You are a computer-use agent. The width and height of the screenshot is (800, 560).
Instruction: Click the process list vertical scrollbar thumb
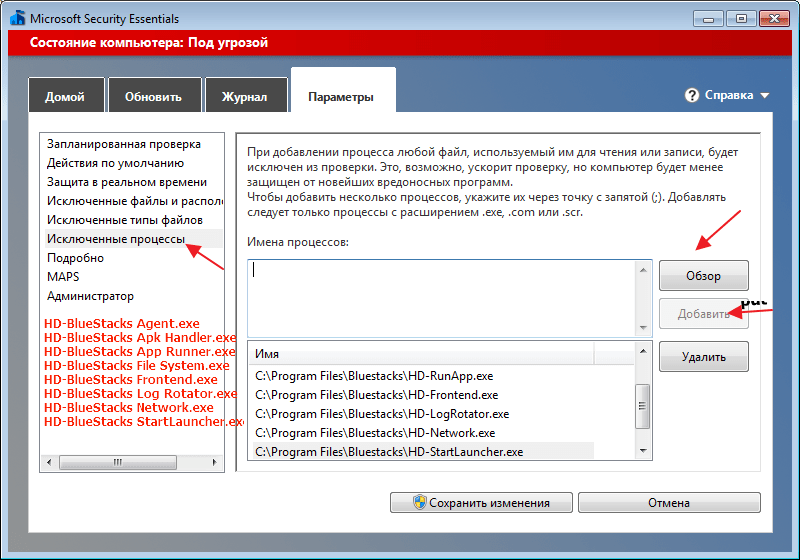coord(643,406)
